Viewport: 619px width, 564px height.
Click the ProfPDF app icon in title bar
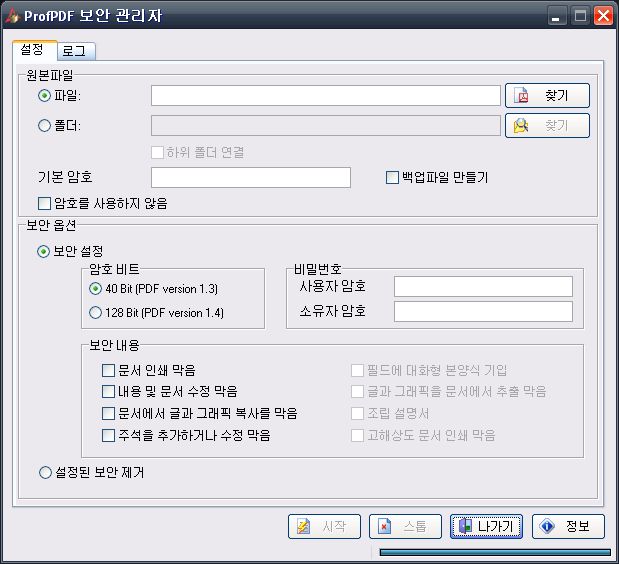(x=12, y=15)
